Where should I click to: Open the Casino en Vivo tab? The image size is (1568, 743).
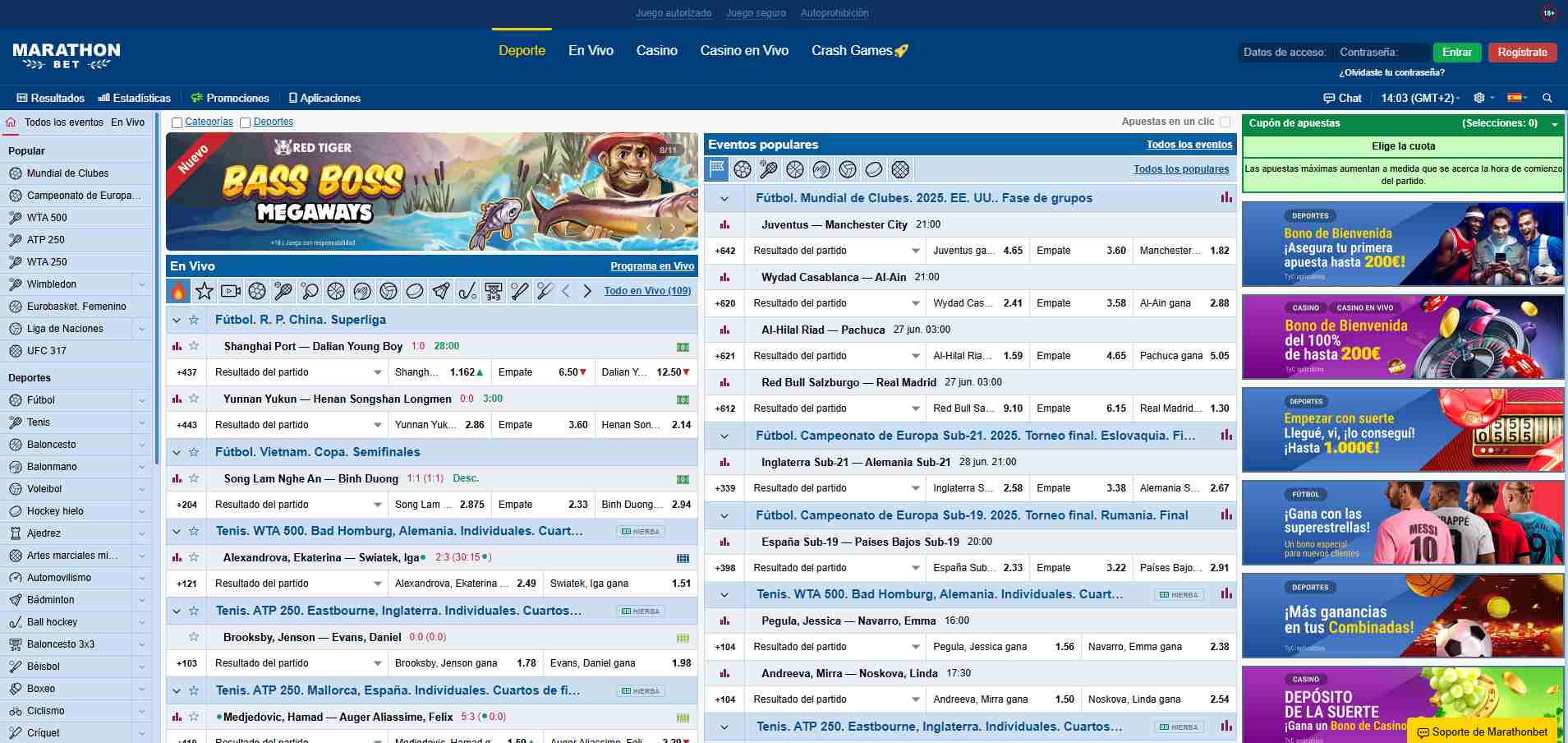pos(744,51)
